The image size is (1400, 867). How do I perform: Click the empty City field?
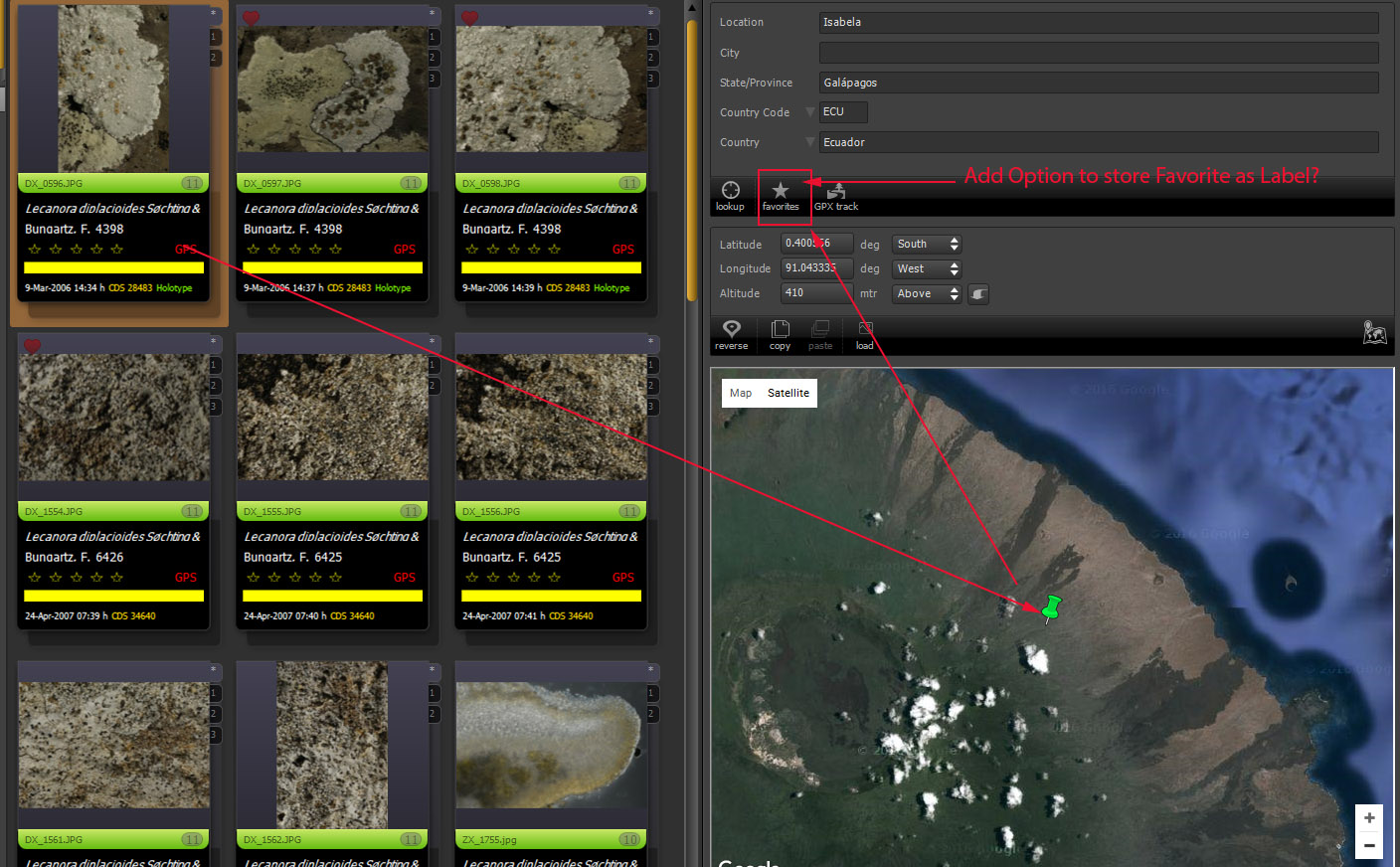[x=1099, y=53]
